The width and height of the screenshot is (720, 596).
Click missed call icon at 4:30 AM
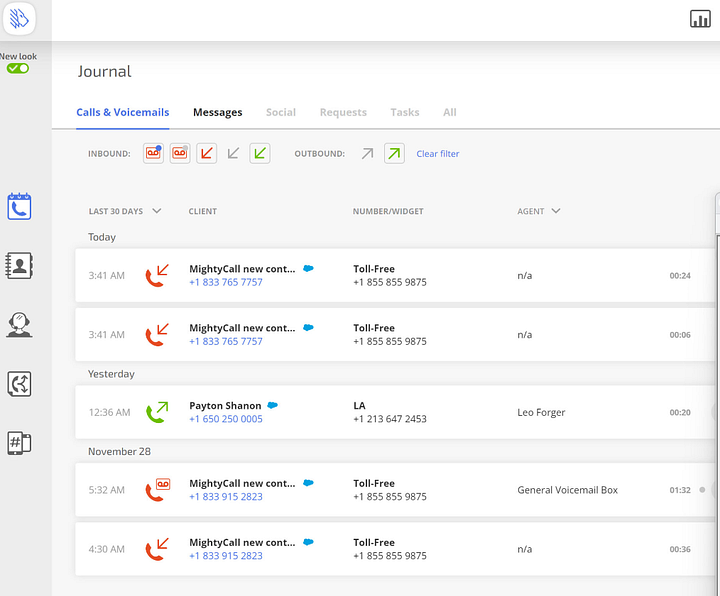click(x=157, y=549)
